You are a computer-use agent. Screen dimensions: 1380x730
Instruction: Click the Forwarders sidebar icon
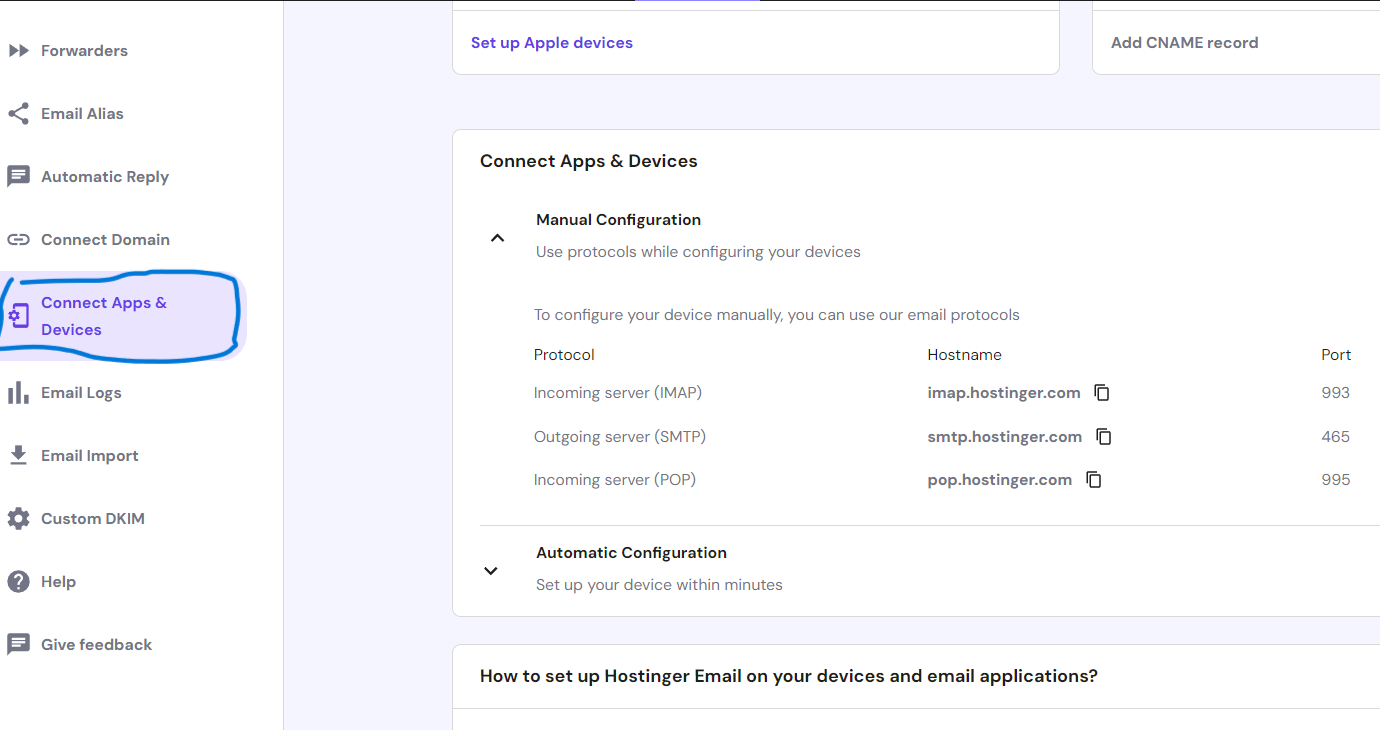(x=18, y=51)
